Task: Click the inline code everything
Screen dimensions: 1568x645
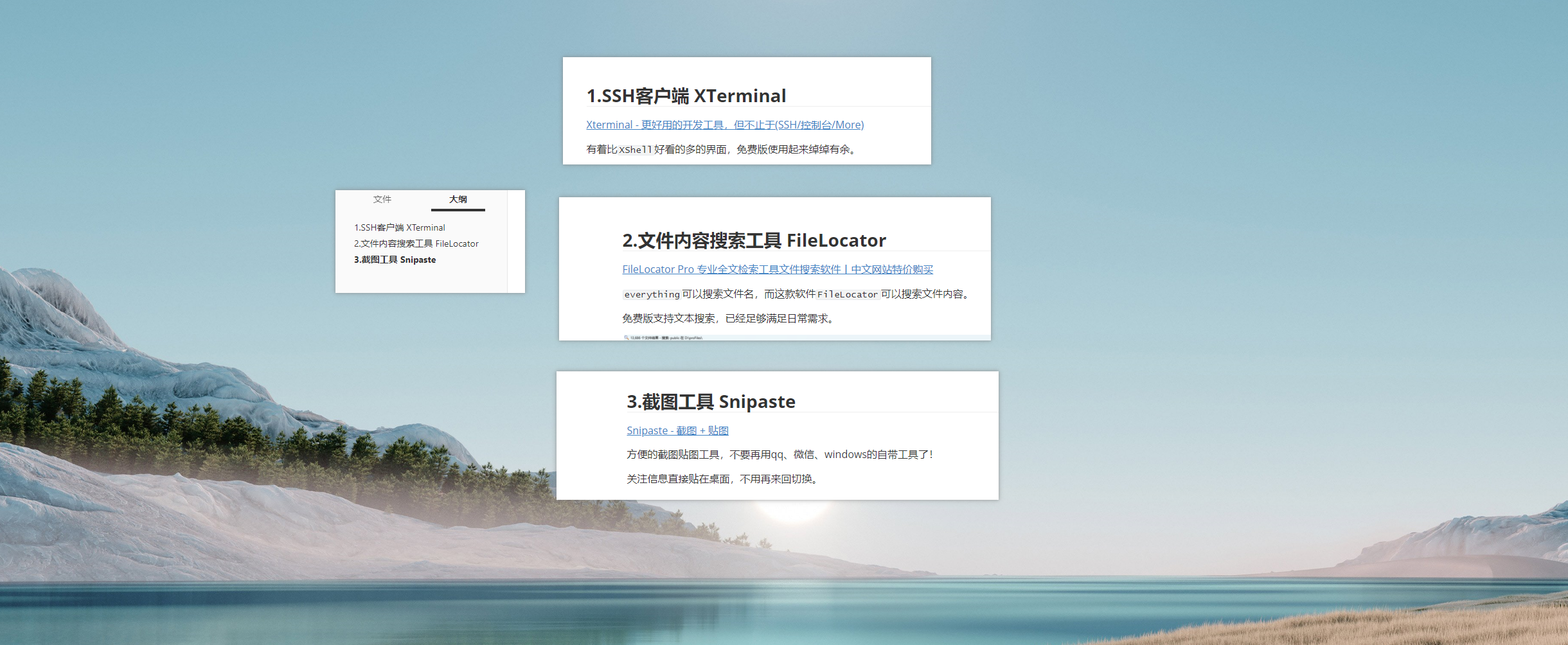Action: click(x=652, y=294)
